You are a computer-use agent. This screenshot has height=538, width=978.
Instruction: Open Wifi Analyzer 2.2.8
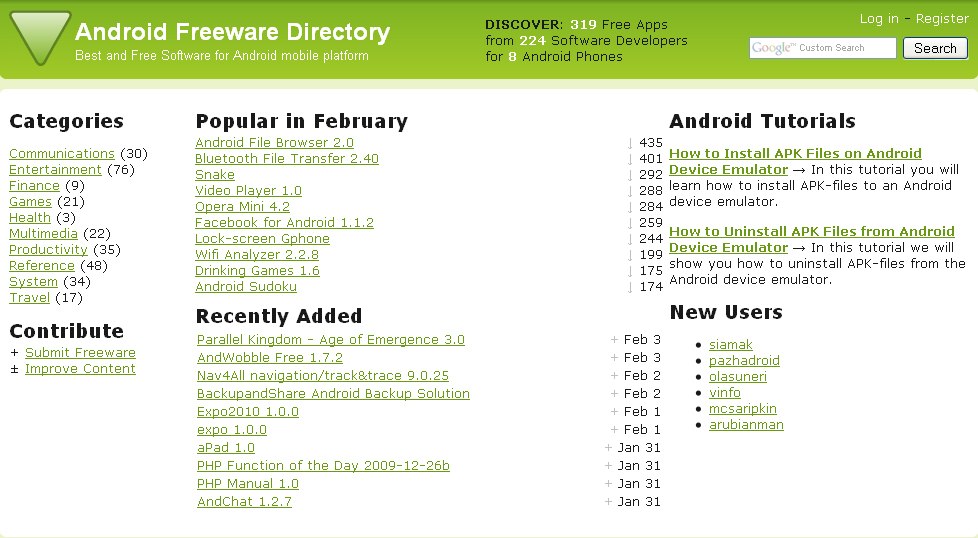pyautogui.click(x=257, y=254)
